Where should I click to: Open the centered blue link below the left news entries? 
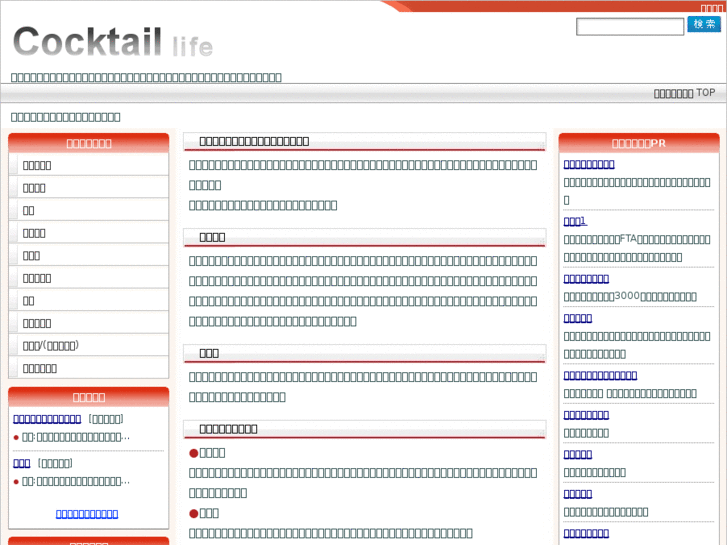87,514
